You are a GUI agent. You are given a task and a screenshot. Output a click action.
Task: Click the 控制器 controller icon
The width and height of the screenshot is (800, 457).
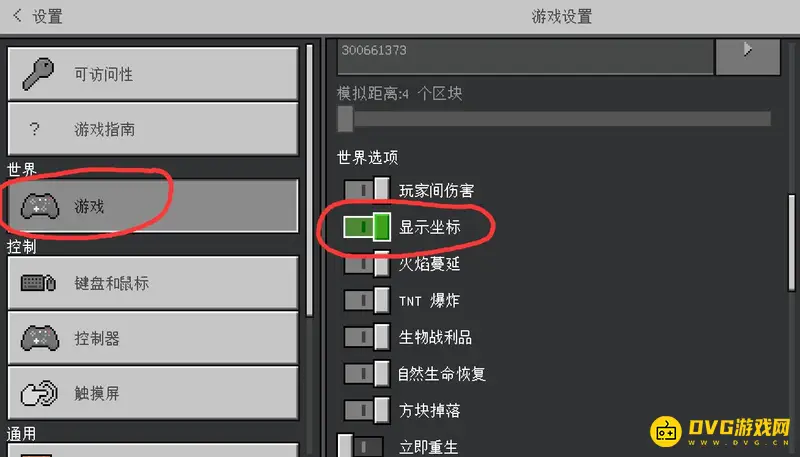39,338
